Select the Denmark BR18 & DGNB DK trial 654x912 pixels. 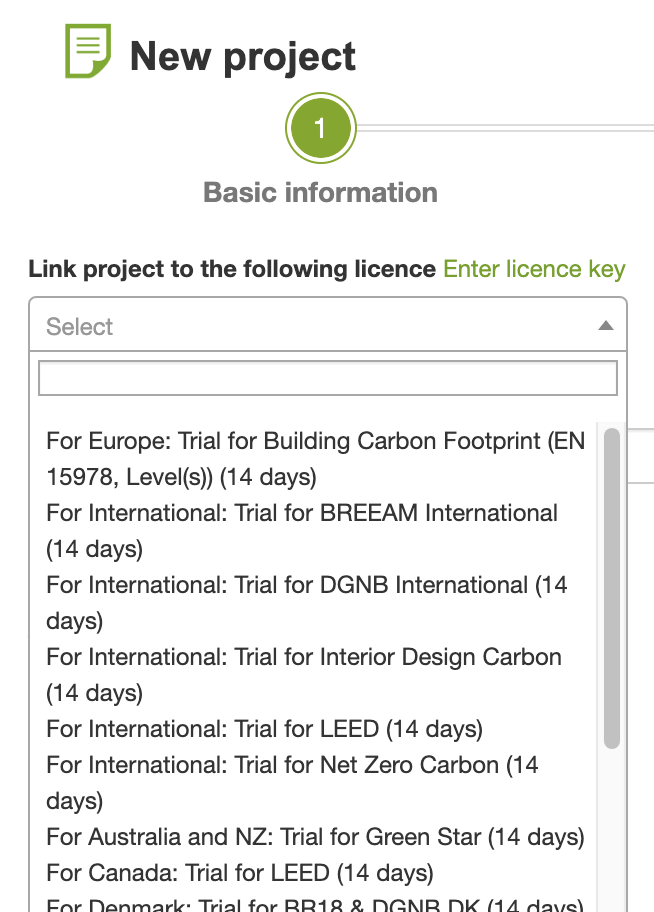(315, 904)
